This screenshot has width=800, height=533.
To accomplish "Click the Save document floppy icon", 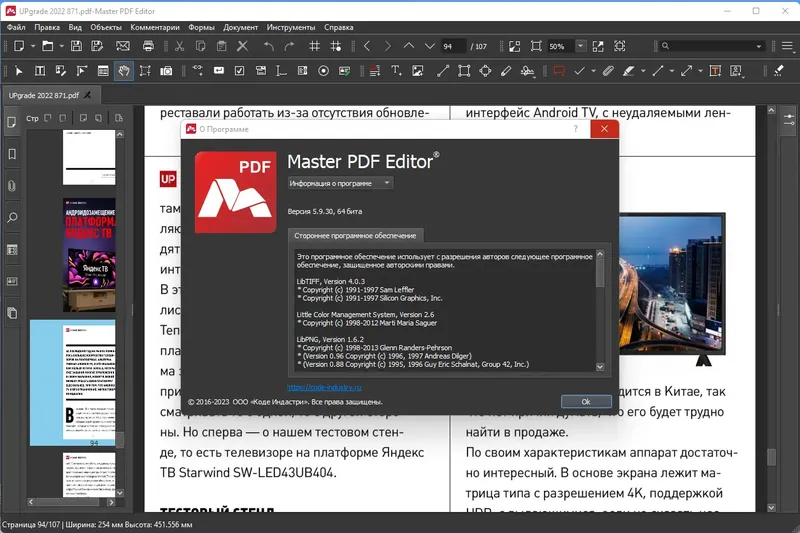I will (x=76, y=46).
